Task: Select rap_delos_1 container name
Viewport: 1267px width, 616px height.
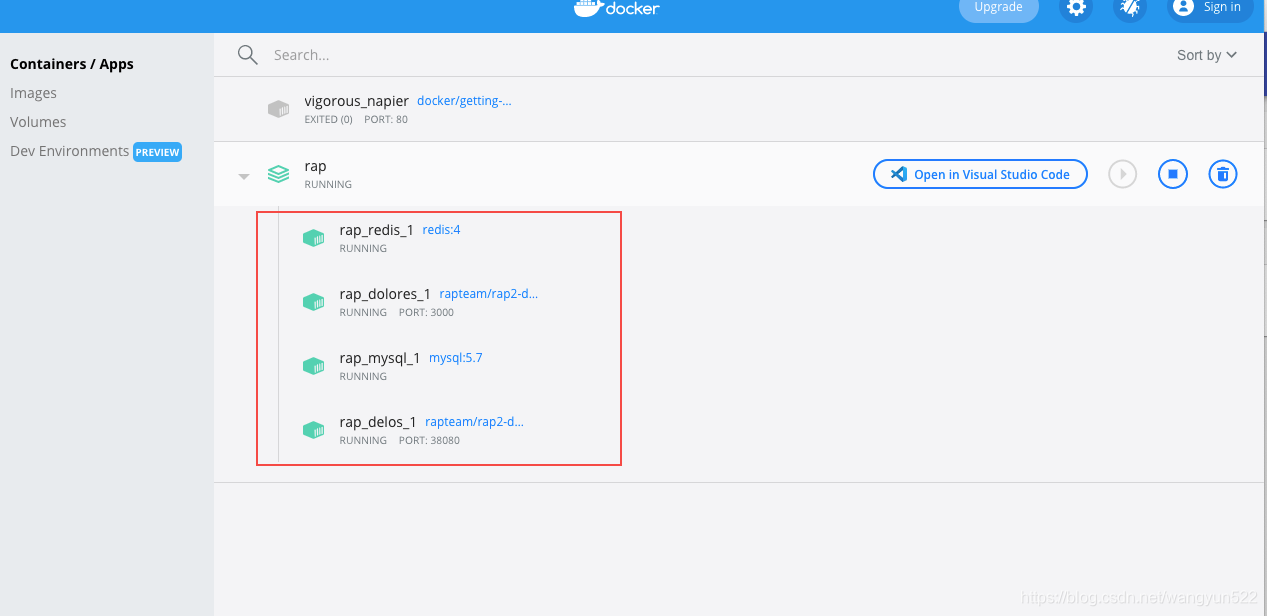Action: [378, 422]
